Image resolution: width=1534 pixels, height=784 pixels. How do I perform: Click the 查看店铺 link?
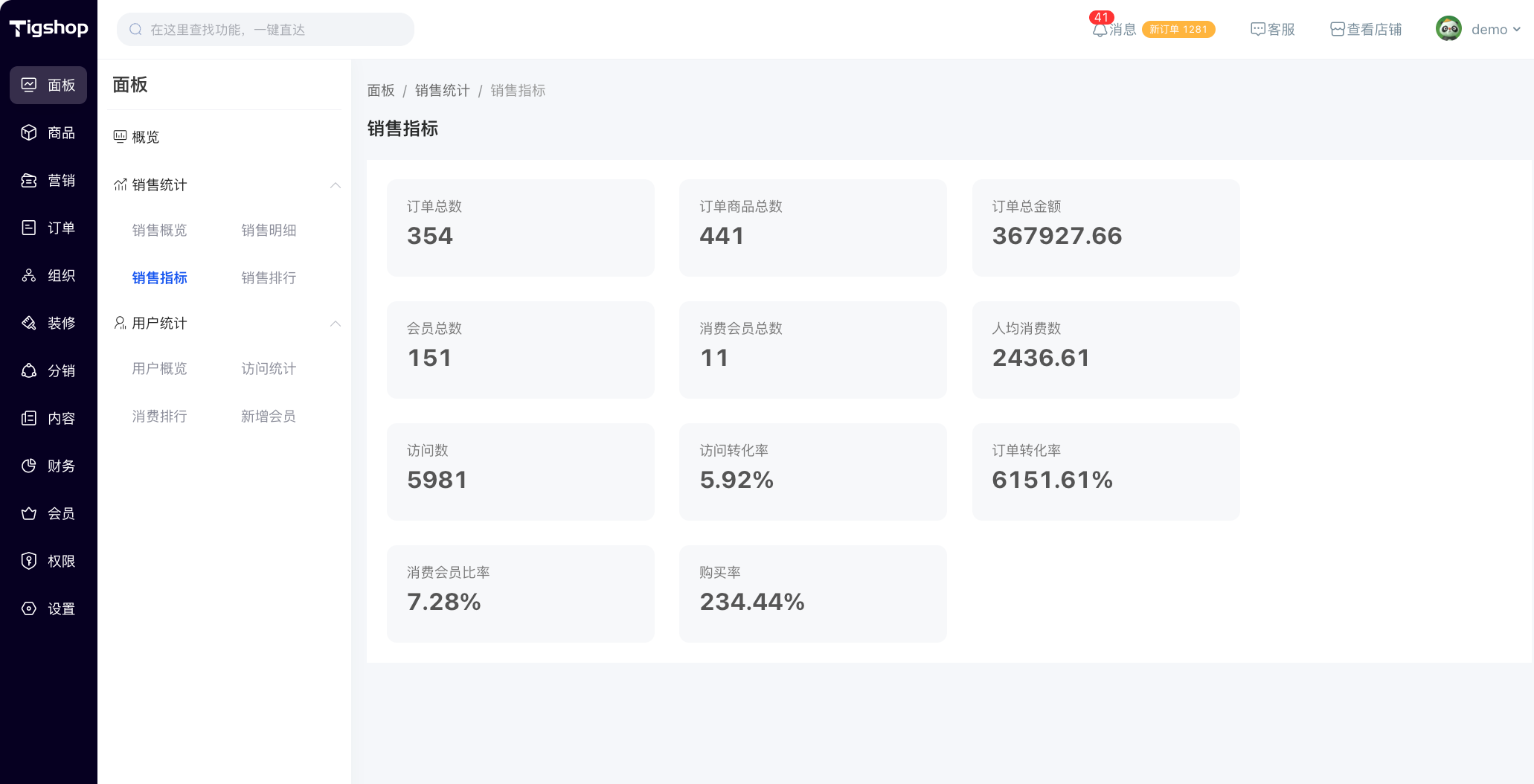click(x=1366, y=29)
